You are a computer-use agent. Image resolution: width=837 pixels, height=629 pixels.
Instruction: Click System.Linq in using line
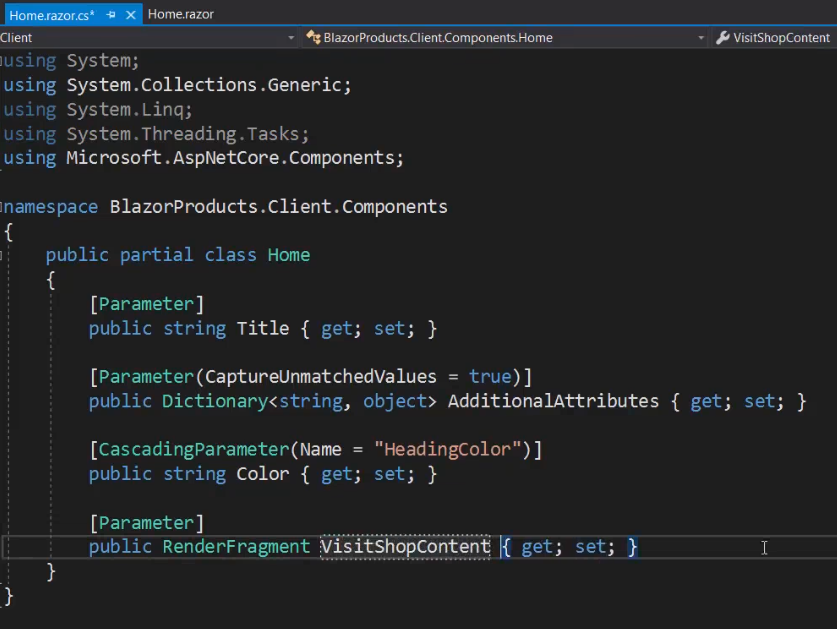tap(124, 110)
